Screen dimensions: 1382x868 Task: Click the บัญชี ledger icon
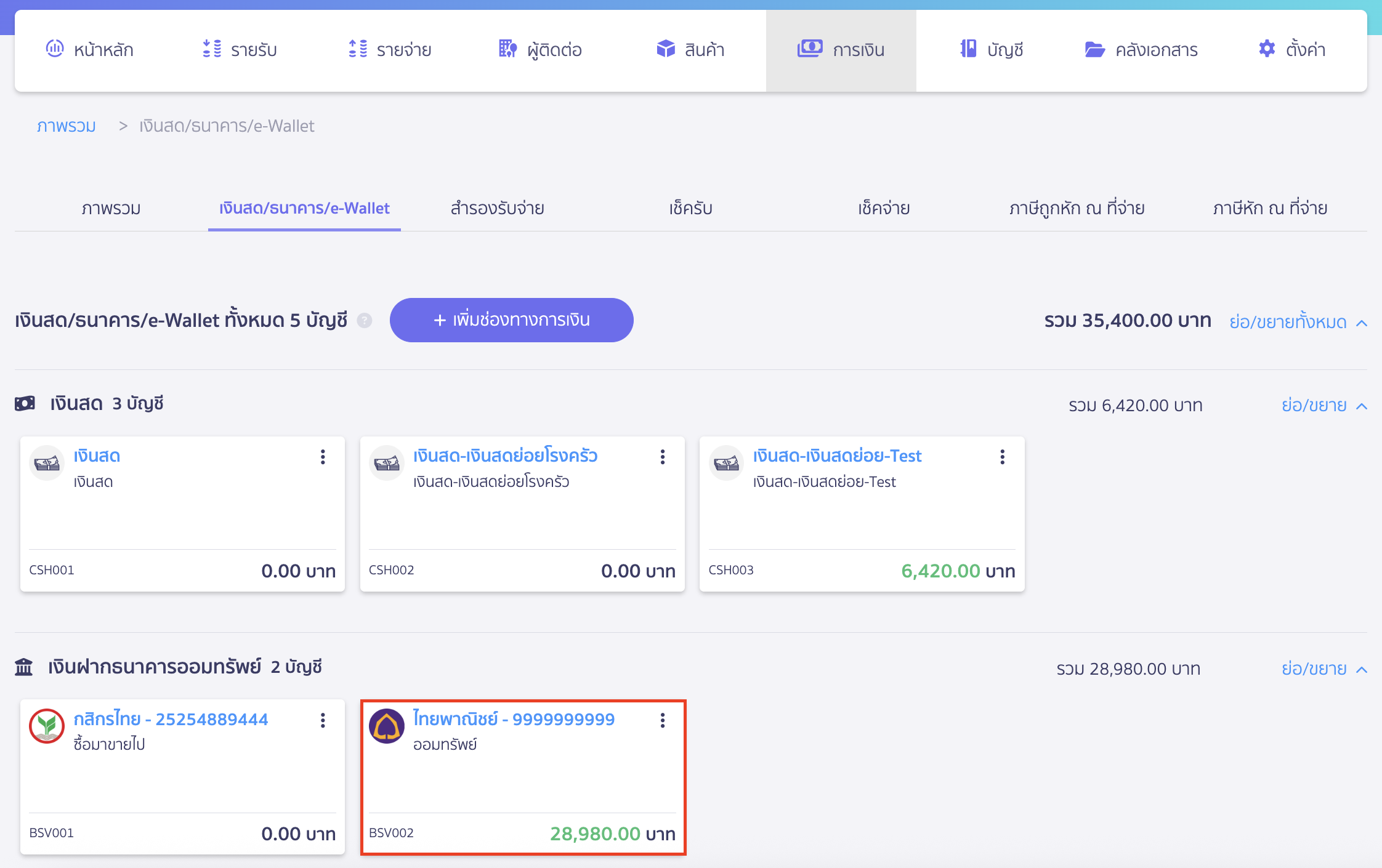pyautogui.click(x=966, y=49)
